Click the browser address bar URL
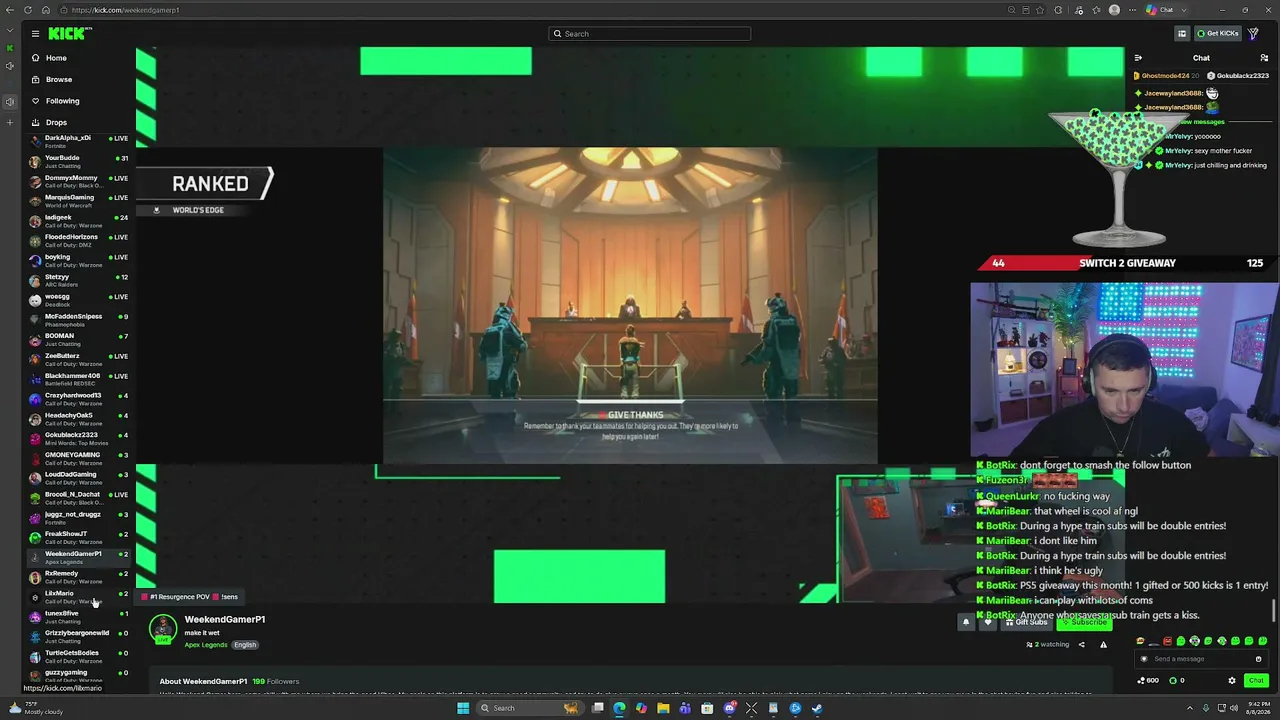This screenshot has height=720, width=1280. click(125, 10)
